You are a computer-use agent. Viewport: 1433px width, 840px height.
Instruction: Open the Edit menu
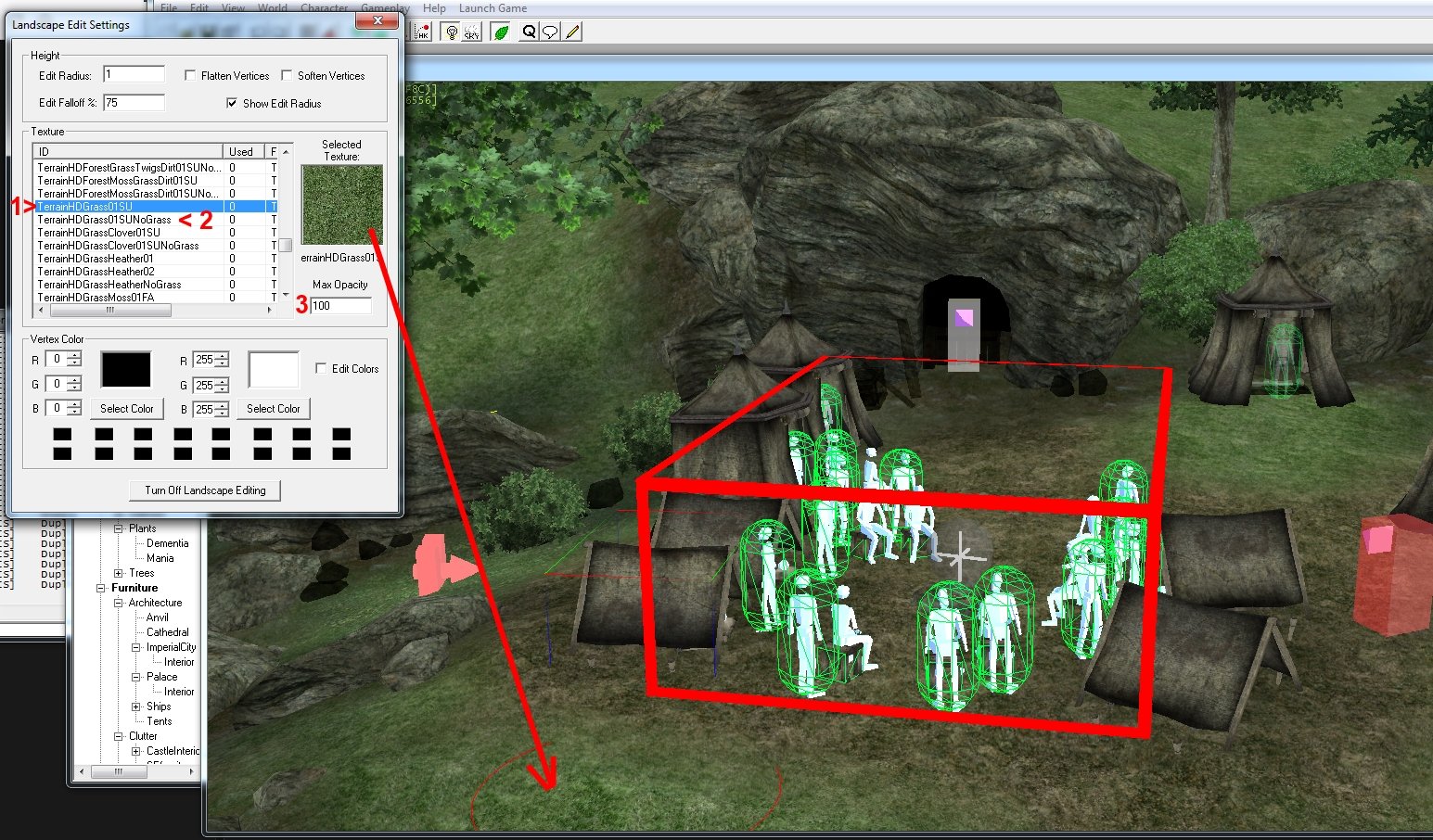tap(199, 7)
